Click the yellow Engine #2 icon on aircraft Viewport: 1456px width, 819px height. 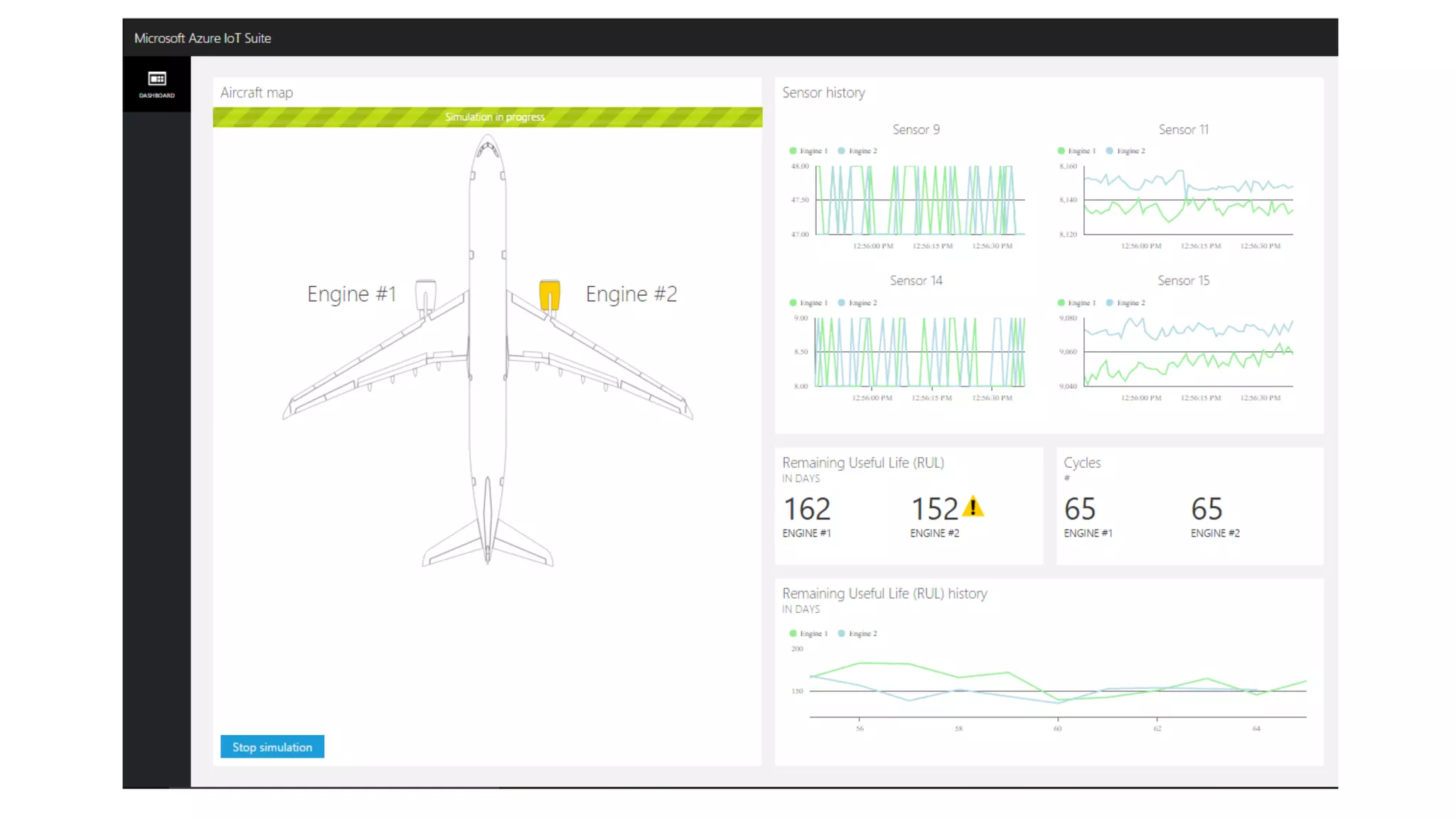point(550,294)
